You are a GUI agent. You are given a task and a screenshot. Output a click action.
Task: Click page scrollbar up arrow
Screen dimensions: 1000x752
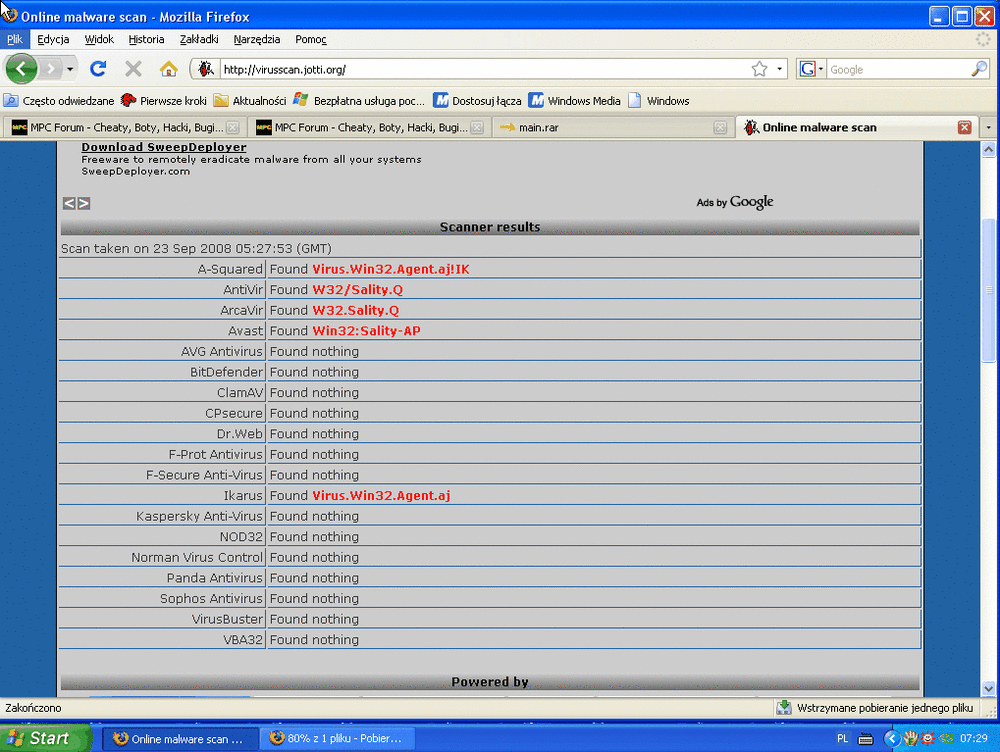tap(989, 149)
